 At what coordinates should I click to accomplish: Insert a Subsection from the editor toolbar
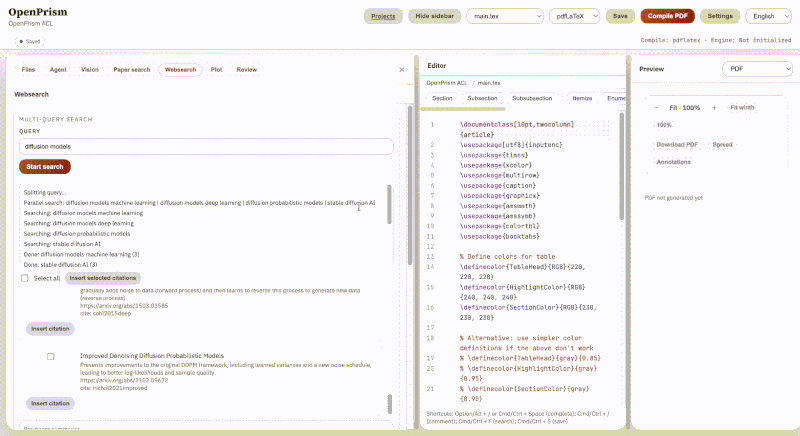coord(482,98)
